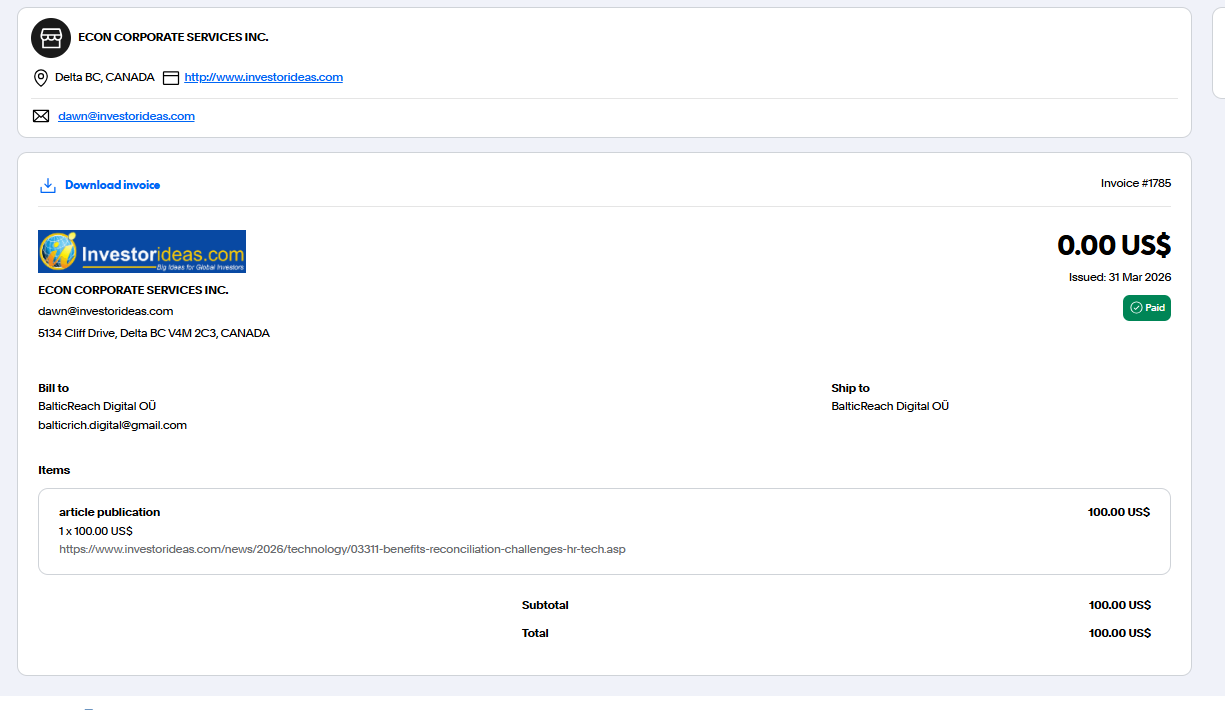Viewport: 1225px width, 710px height.
Task: Select the Invoice #1785 label
Action: point(1136,184)
